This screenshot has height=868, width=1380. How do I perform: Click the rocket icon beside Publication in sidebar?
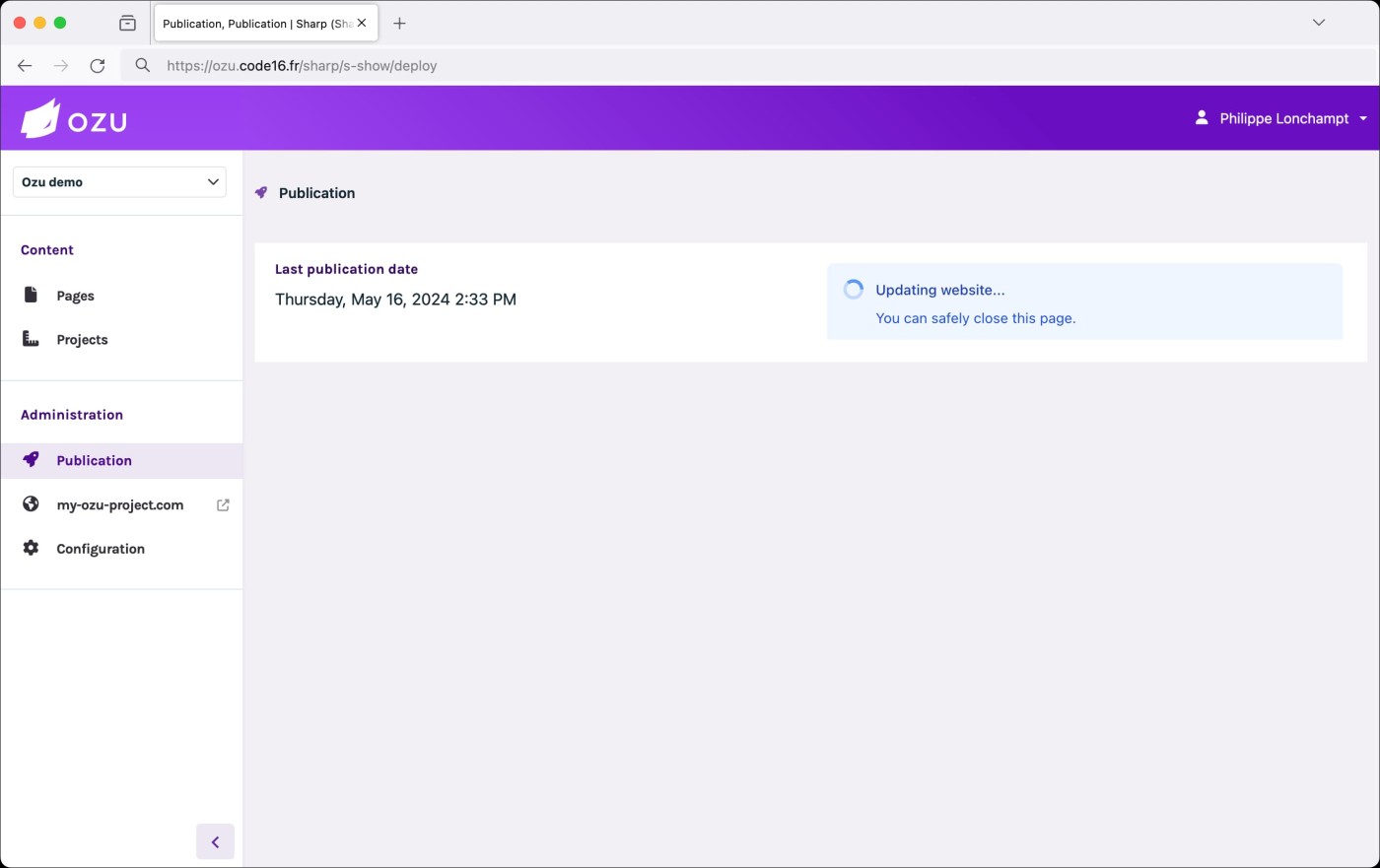(x=31, y=460)
